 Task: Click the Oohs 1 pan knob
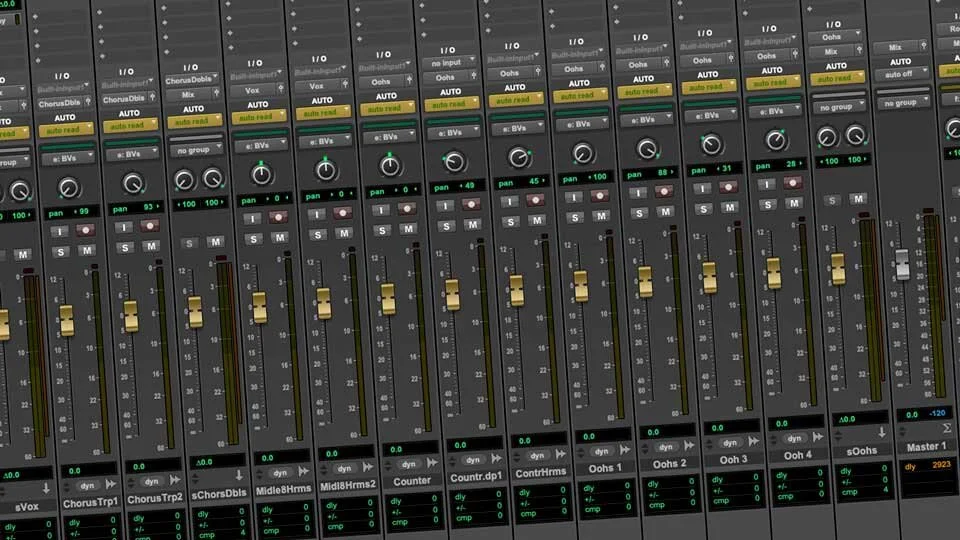pos(583,153)
